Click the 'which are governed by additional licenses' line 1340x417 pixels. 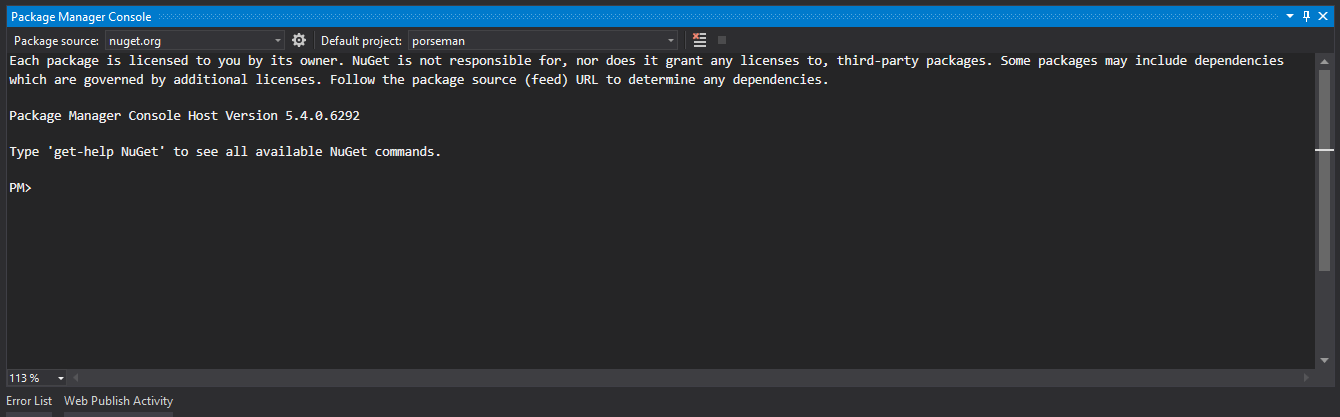coord(419,80)
